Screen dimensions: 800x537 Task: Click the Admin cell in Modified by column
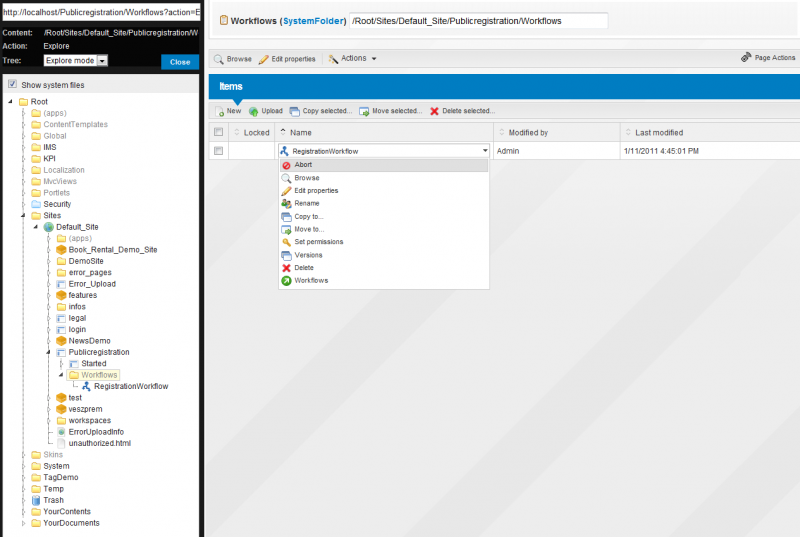[x=557, y=151]
